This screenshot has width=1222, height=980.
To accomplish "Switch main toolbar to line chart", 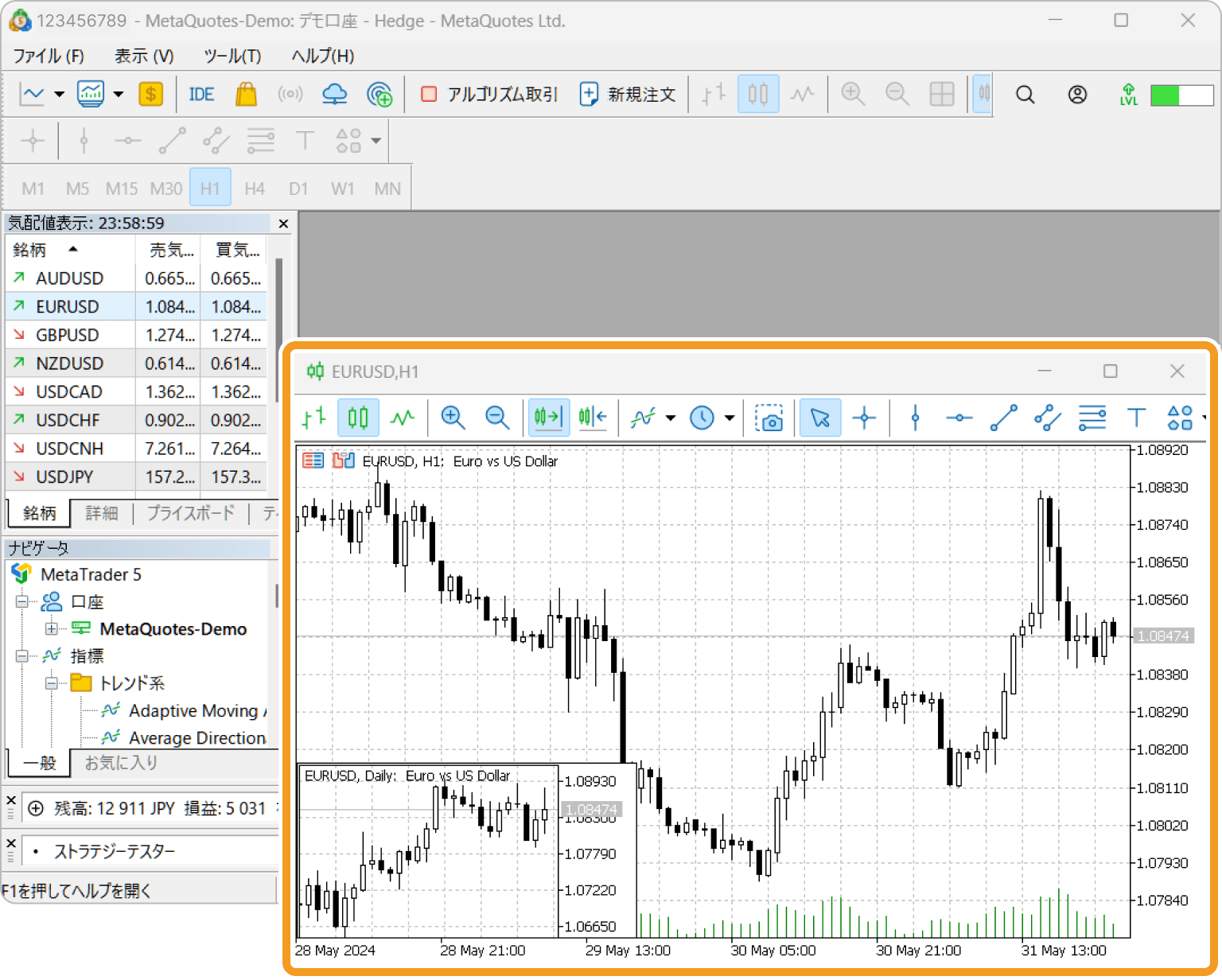I will coord(802,95).
